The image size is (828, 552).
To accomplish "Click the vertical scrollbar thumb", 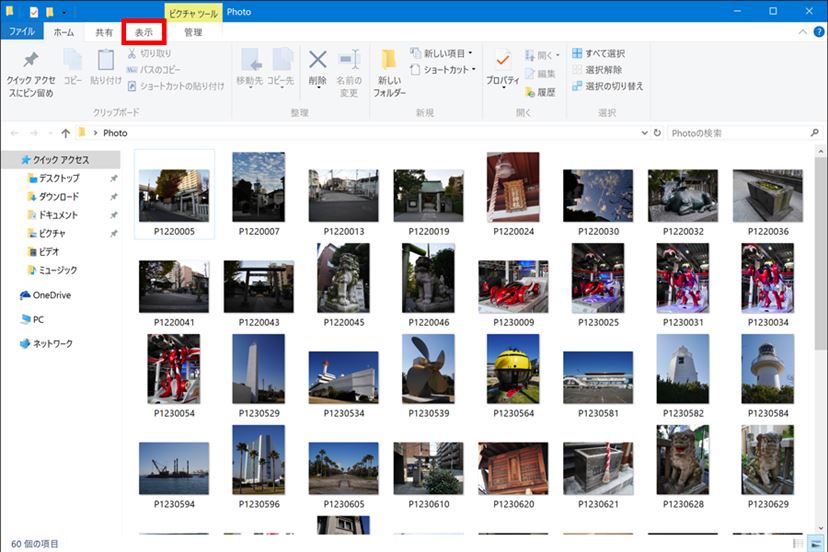I will 821,252.
